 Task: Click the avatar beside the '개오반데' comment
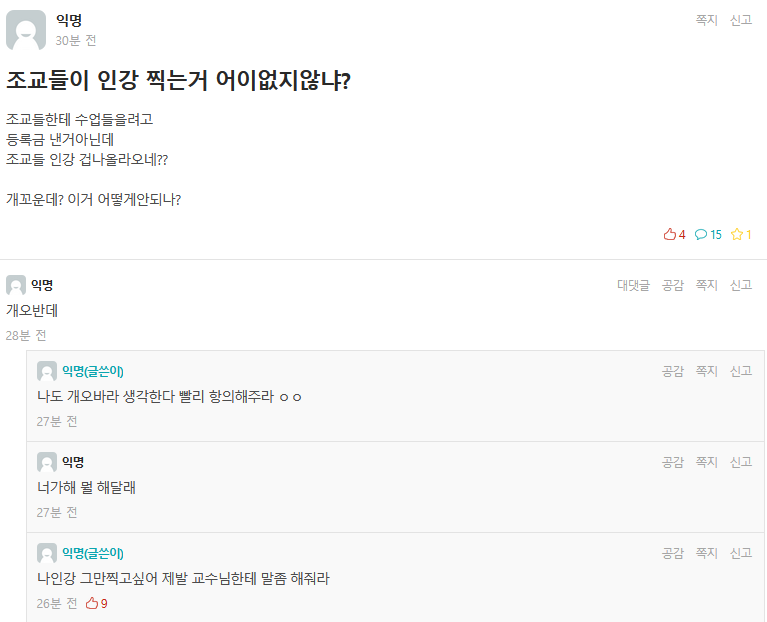pos(16,285)
